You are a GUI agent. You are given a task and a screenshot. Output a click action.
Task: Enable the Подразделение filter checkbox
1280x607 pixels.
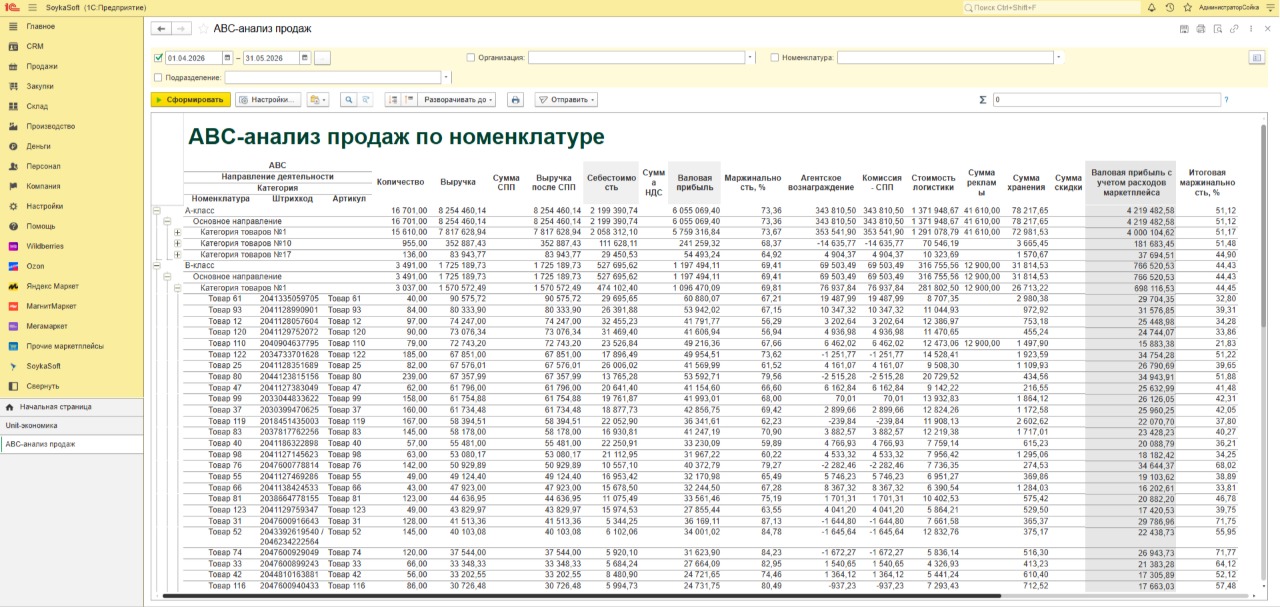pos(158,77)
